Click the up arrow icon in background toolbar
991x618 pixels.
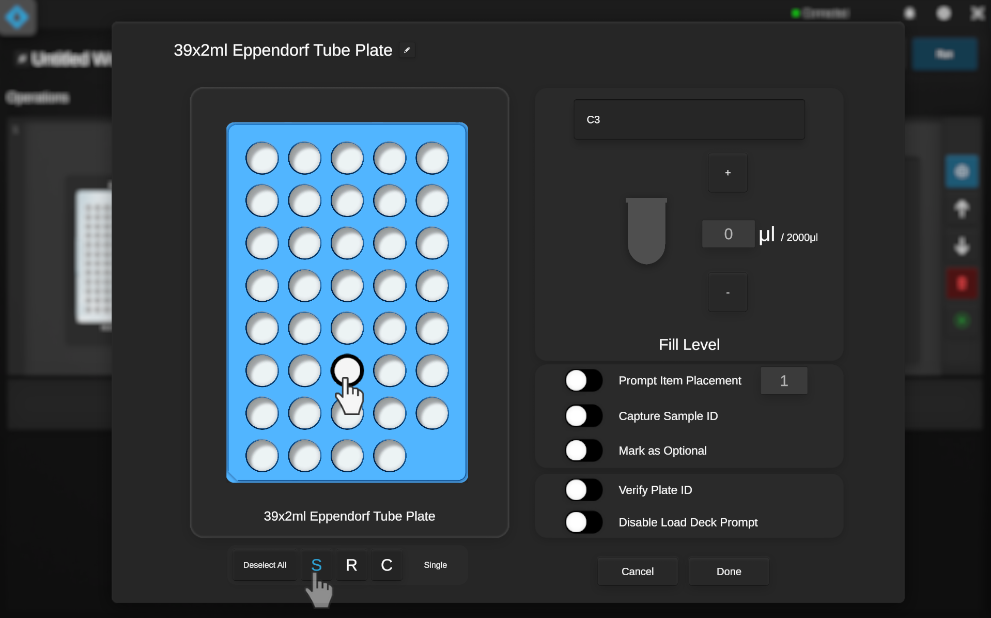pos(961,209)
